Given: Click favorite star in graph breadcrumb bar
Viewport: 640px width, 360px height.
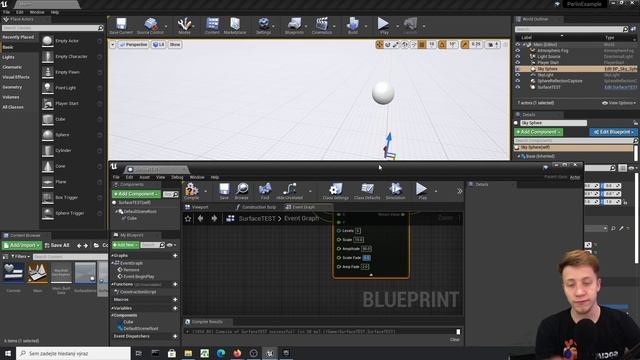Looking at the screenshot, I should pos(188,219).
